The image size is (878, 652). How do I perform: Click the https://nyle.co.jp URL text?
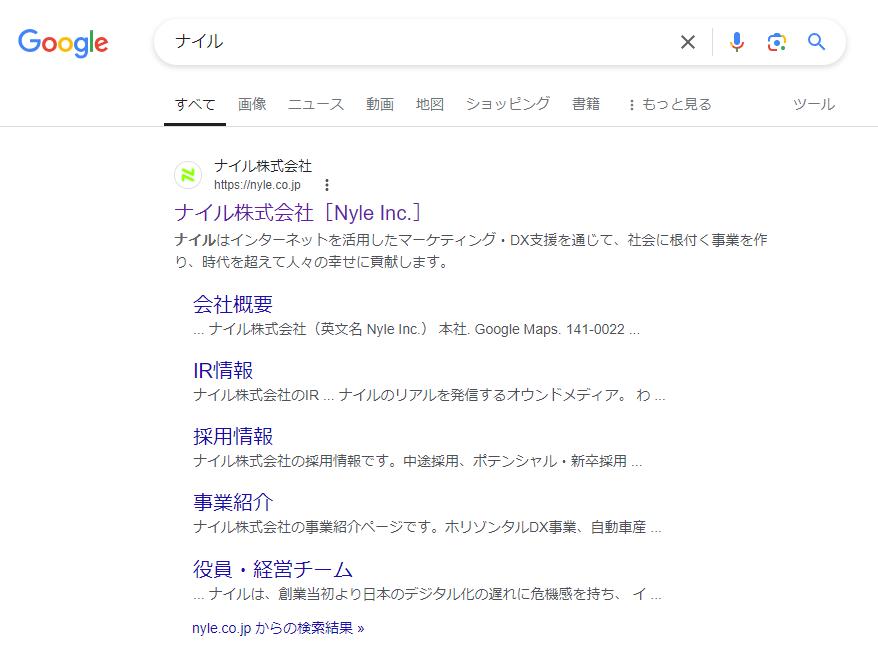point(257,185)
